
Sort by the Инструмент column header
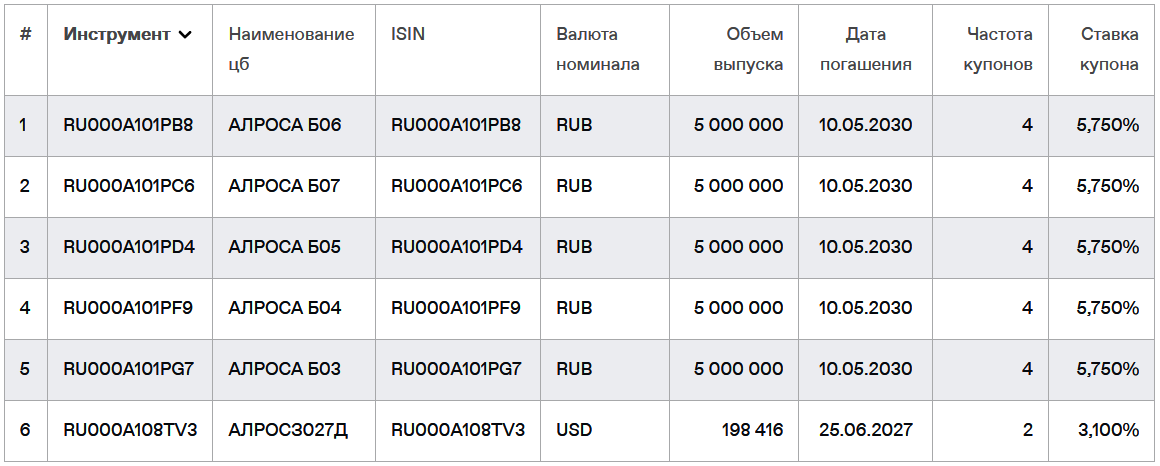pos(117,34)
